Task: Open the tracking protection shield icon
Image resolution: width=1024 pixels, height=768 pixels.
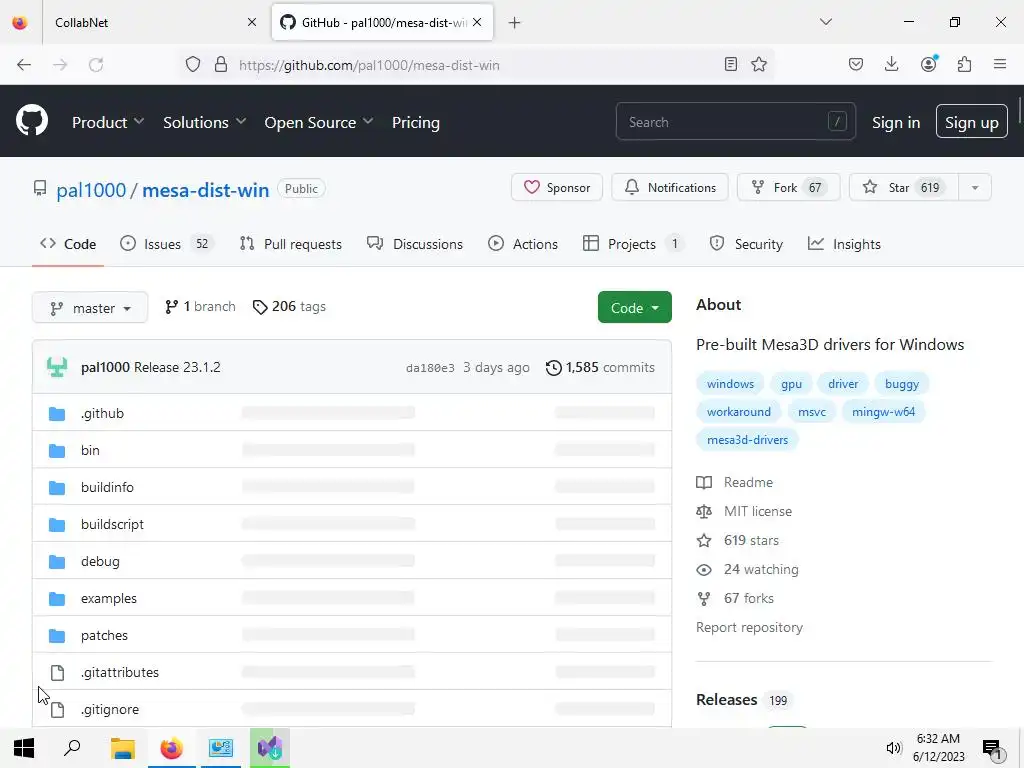Action: (x=193, y=65)
